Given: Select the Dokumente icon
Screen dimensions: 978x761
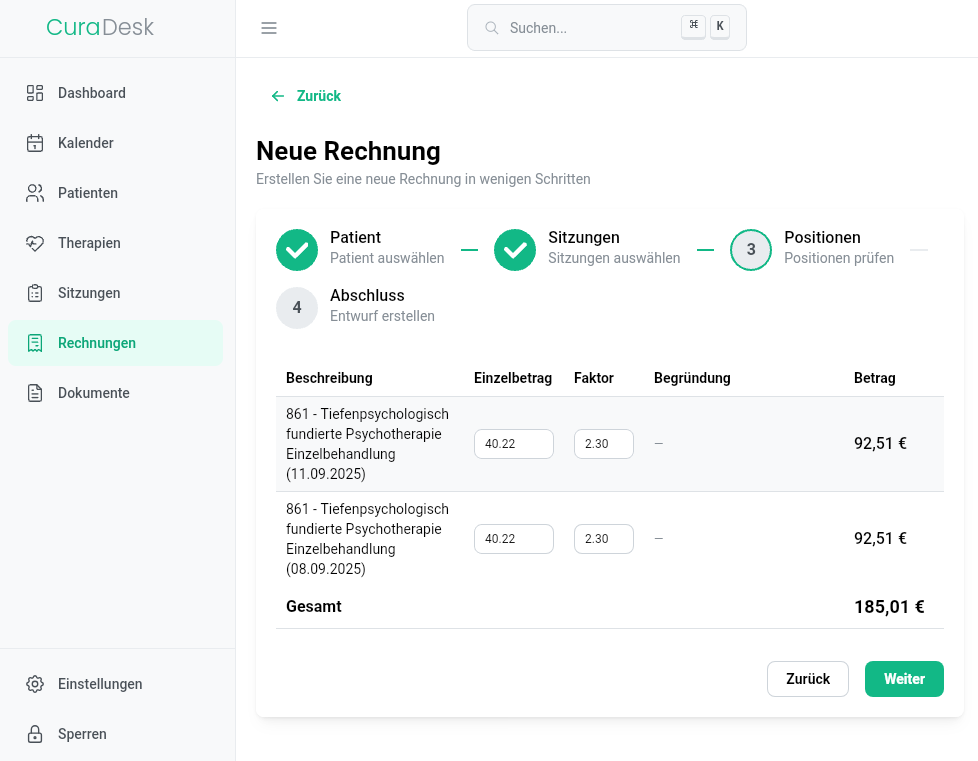Looking at the screenshot, I should [x=35, y=392].
